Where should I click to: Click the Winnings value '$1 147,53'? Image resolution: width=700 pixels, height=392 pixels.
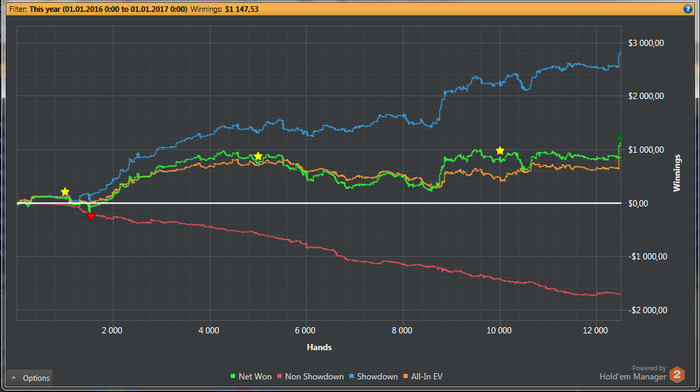(242, 9)
